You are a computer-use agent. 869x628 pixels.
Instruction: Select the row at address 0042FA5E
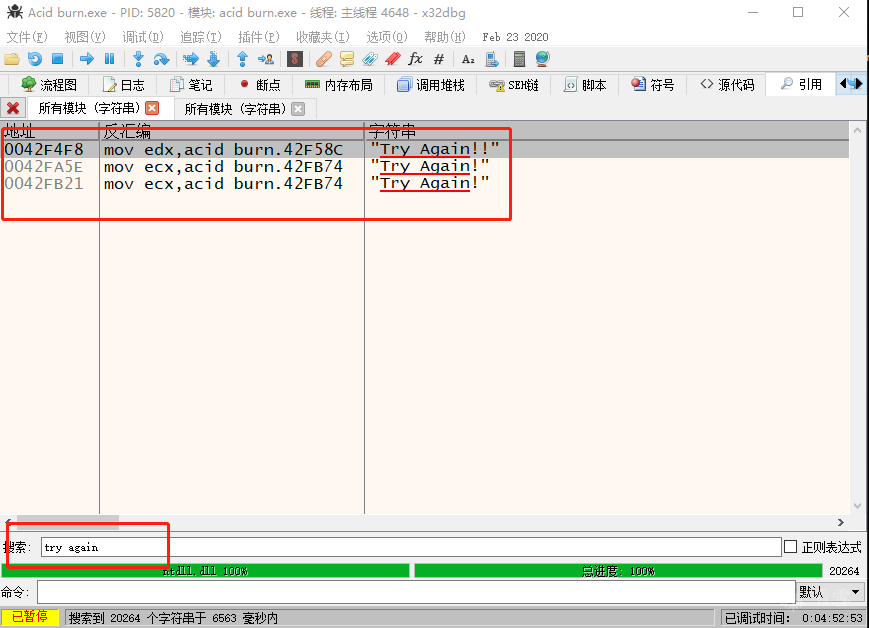[425, 166]
